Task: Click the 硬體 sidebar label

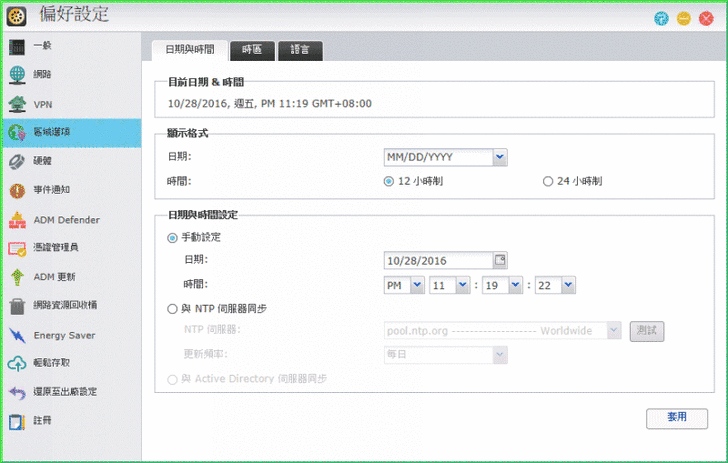Action: pos(42,161)
